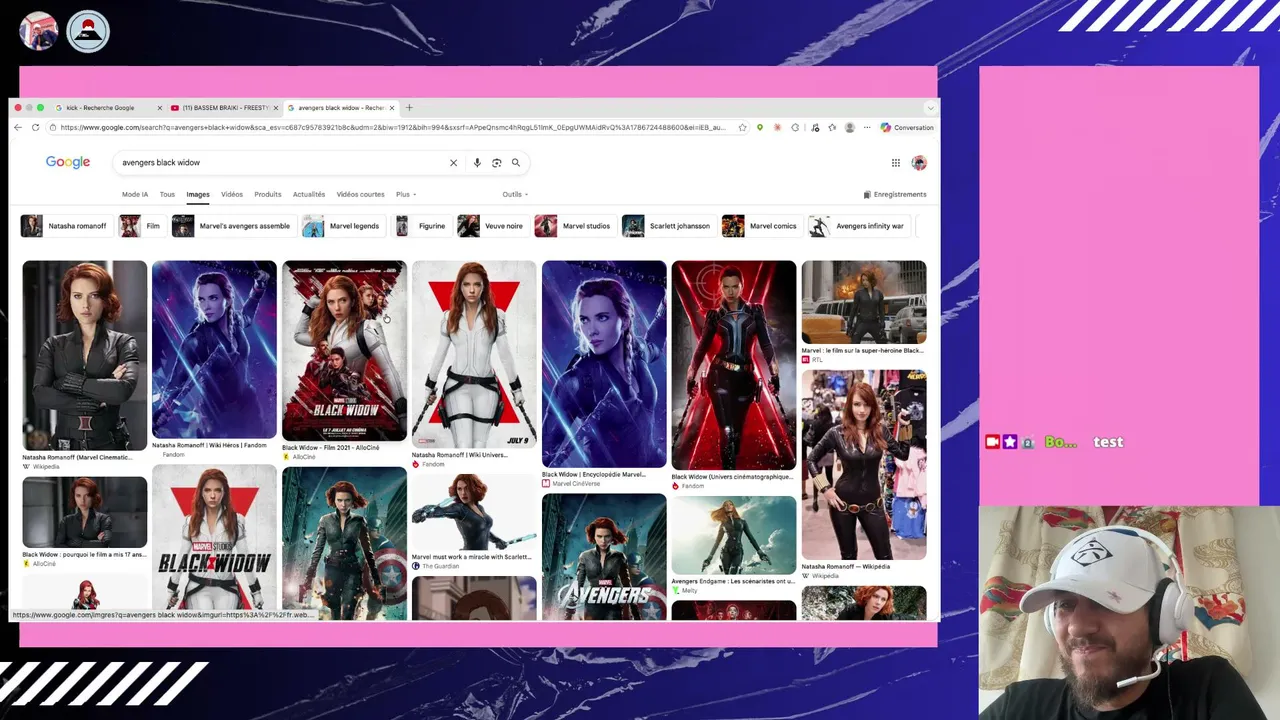This screenshot has height=720, width=1280.
Task: Close the BASSEM BRAIKI YouTube tab
Action: pyautogui.click(x=276, y=108)
